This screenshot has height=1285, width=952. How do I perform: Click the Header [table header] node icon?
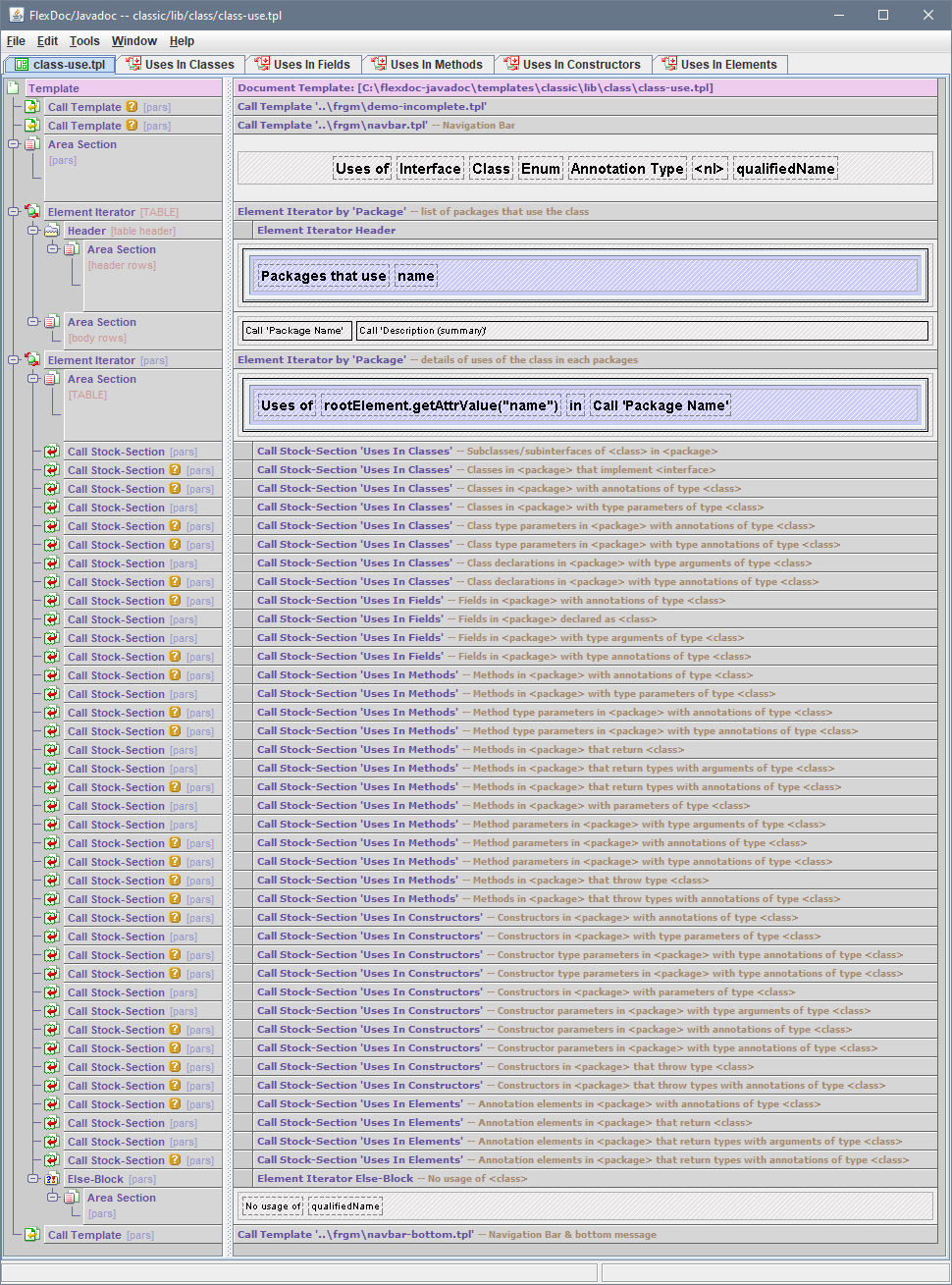click(x=52, y=231)
